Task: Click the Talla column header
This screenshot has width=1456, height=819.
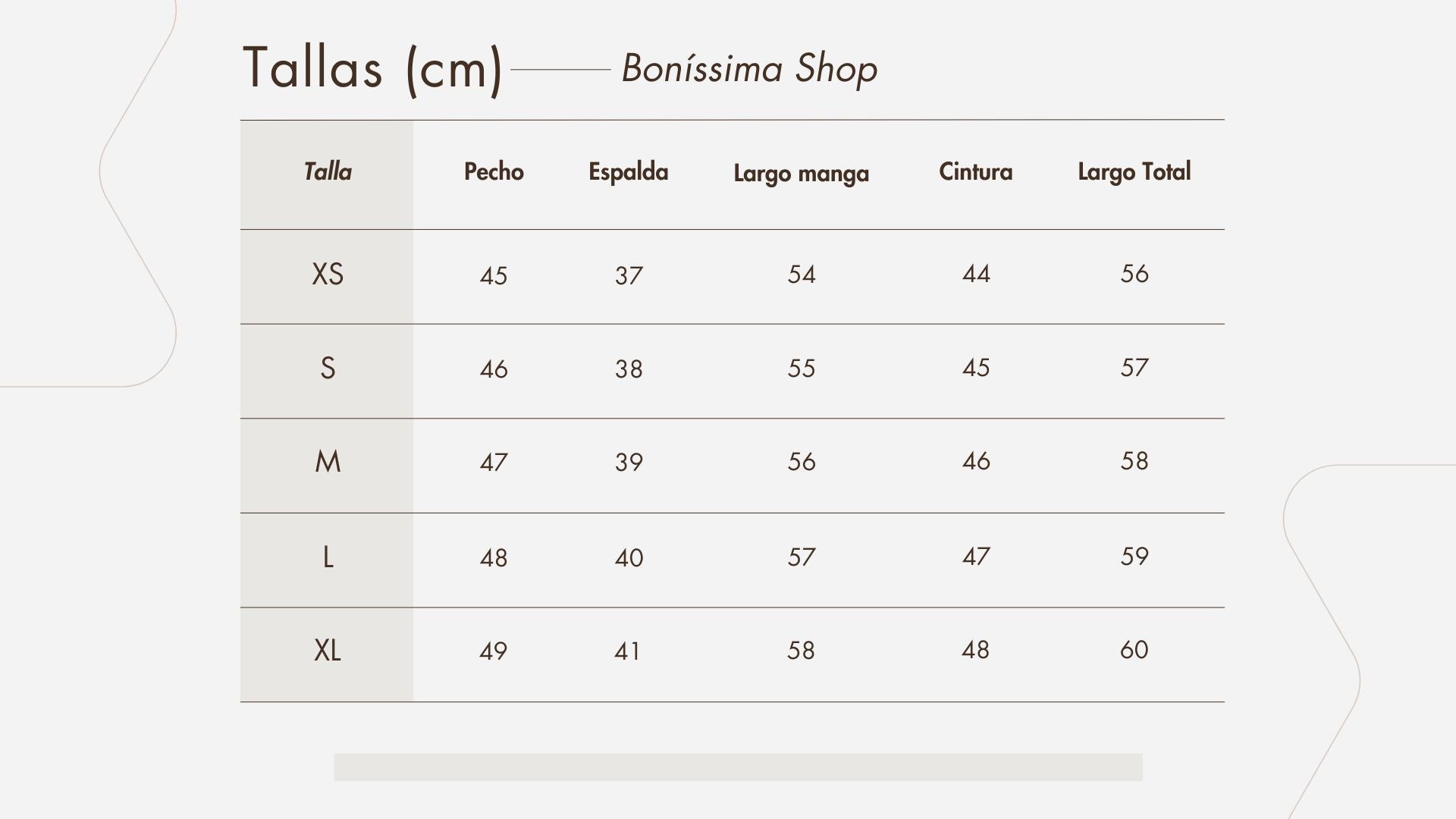Action: click(x=328, y=171)
